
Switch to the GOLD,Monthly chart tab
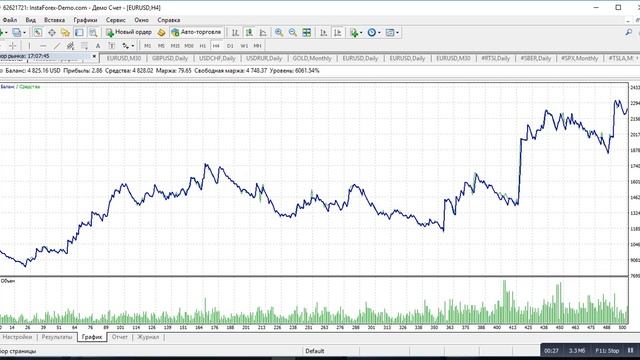[x=312, y=58]
